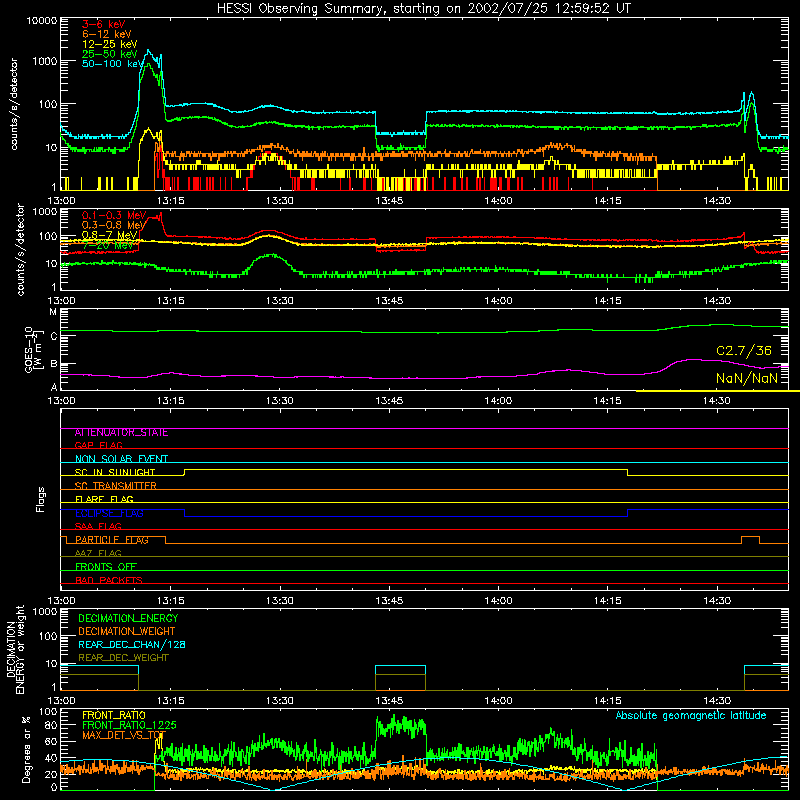
Task: Click the 'FRONTS_OFF' flag label
Action: (106, 567)
